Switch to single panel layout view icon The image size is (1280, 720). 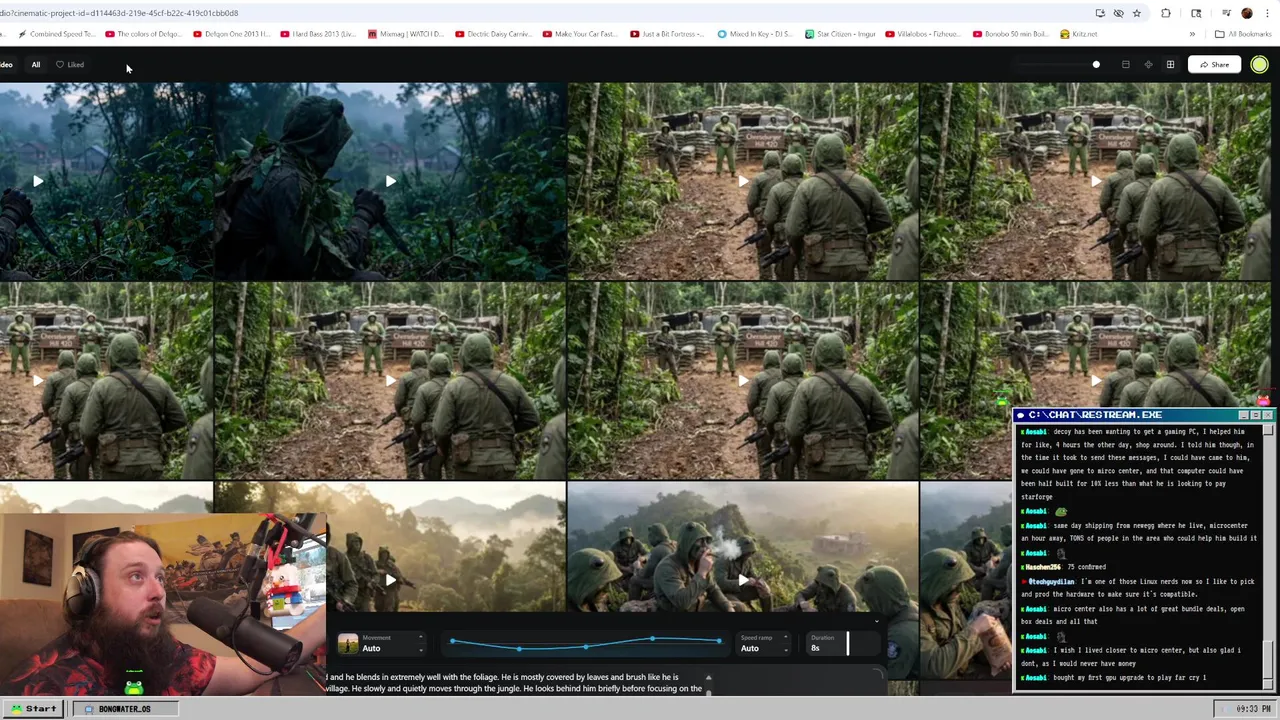click(x=1125, y=65)
